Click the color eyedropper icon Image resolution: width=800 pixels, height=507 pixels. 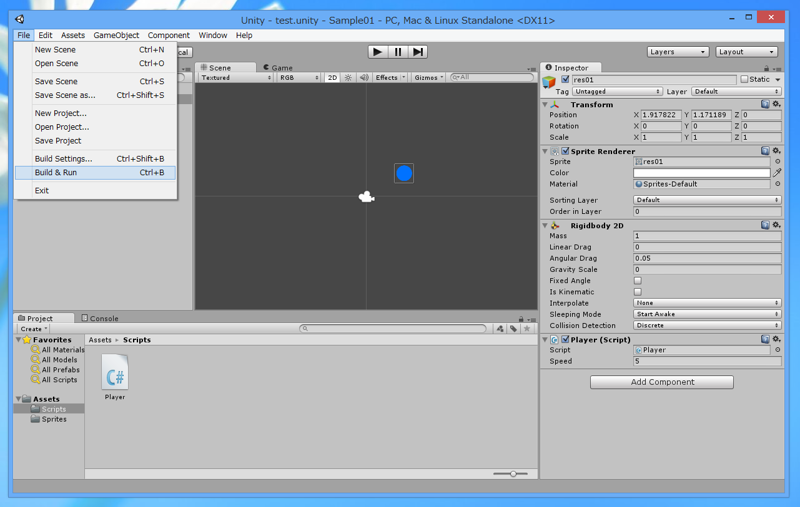coord(777,173)
